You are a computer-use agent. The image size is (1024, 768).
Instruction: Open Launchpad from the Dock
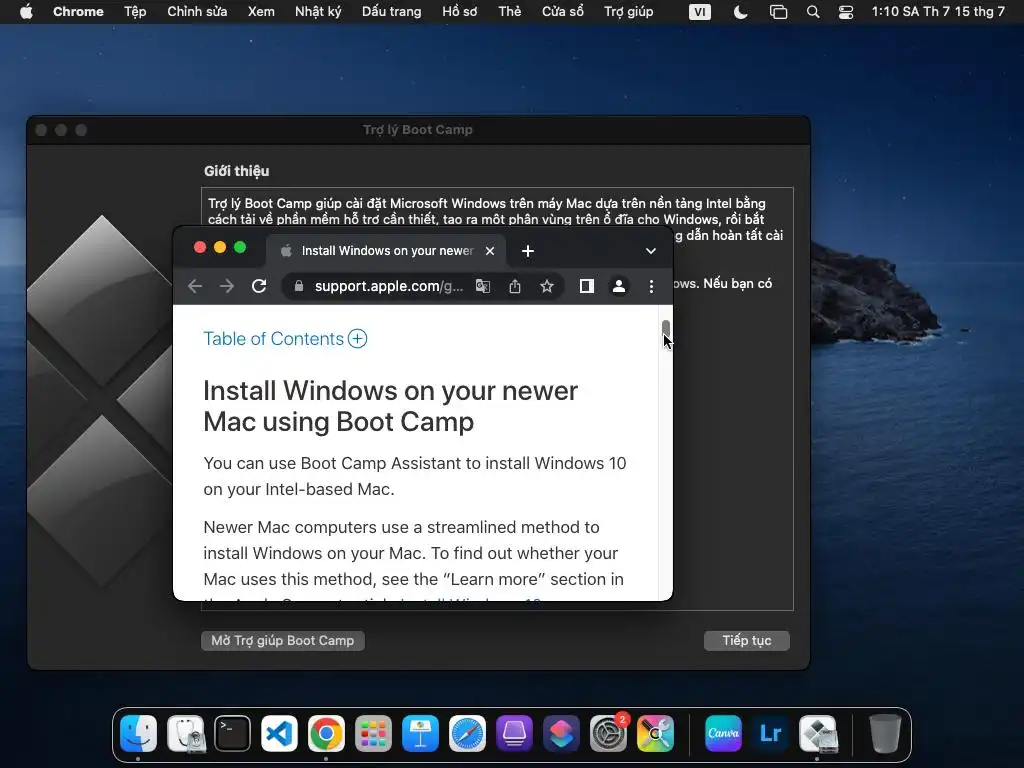pyautogui.click(x=373, y=733)
